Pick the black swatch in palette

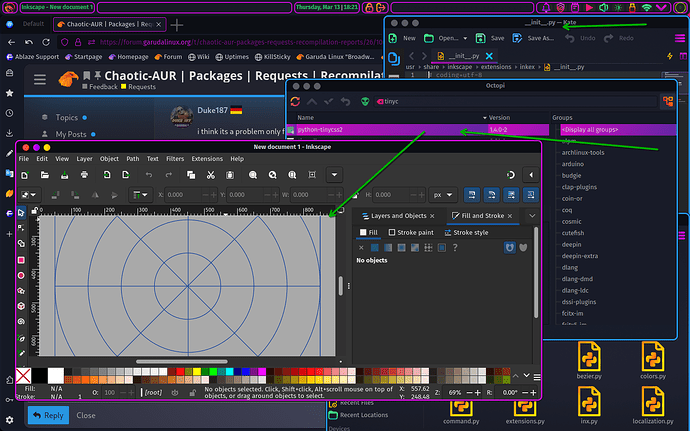[40, 376]
